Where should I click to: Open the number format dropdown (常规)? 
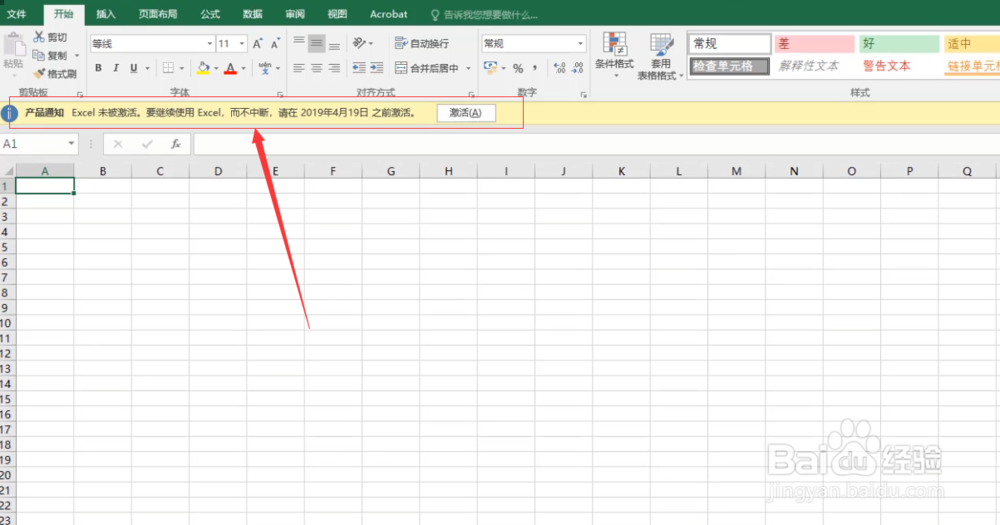580,43
